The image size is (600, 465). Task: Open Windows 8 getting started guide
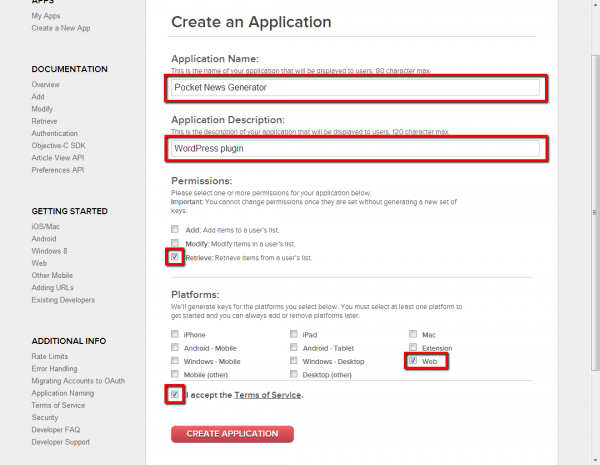tap(49, 251)
